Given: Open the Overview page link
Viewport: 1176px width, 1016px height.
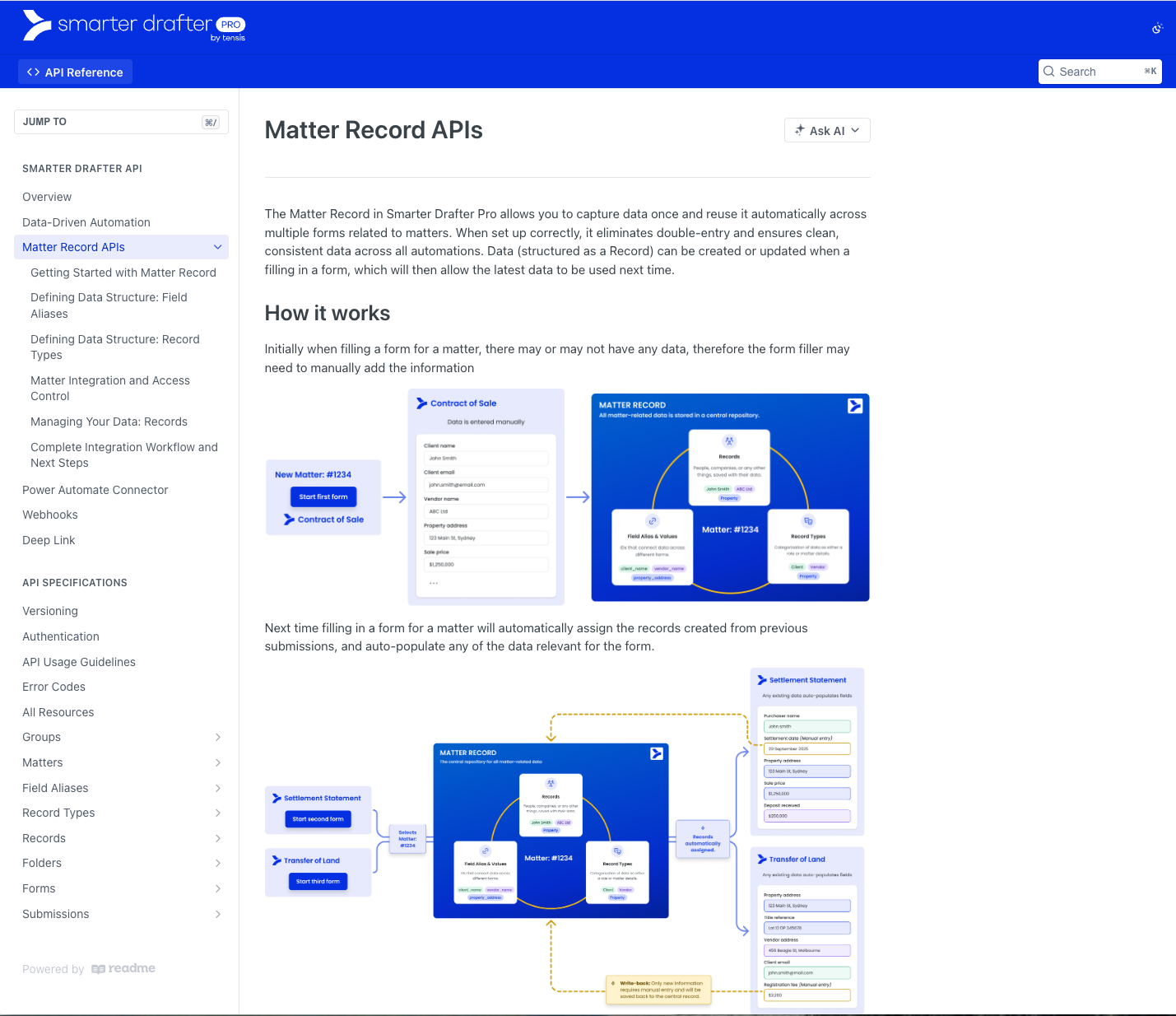Looking at the screenshot, I should point(47,198).
